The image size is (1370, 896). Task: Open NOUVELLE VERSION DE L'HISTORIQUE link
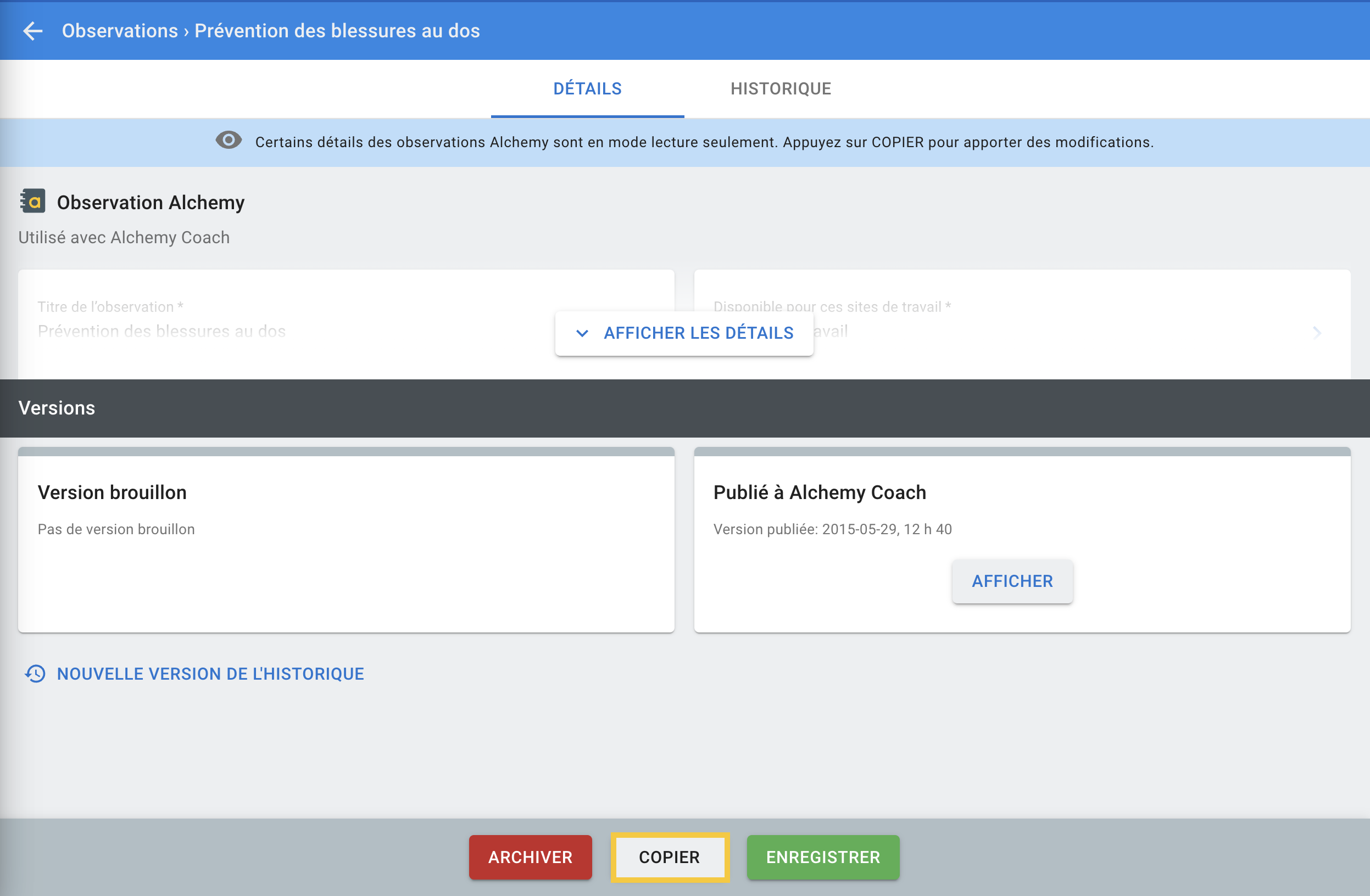click(x=210, y=673)
